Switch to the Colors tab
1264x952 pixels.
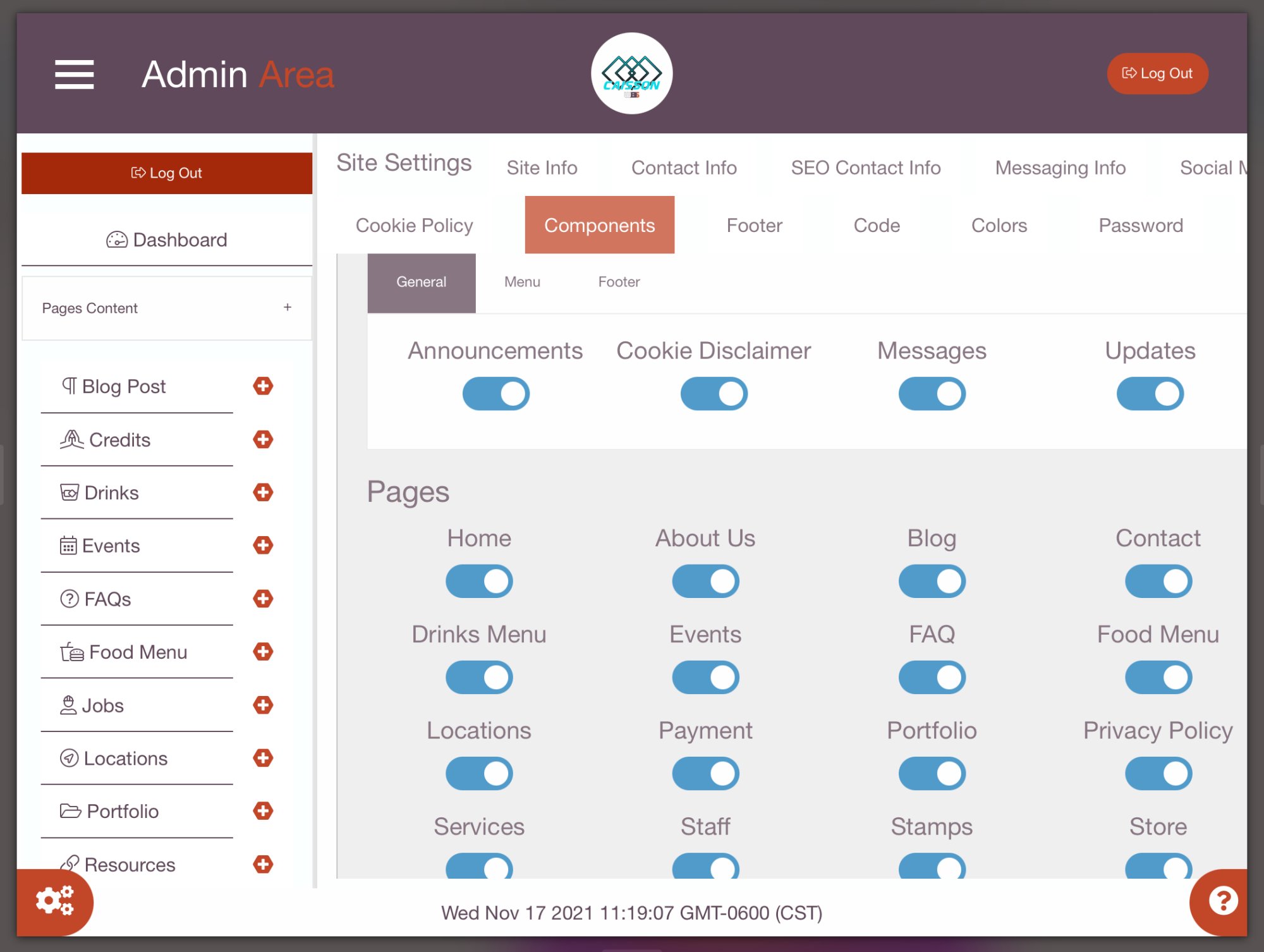[999, 225]
